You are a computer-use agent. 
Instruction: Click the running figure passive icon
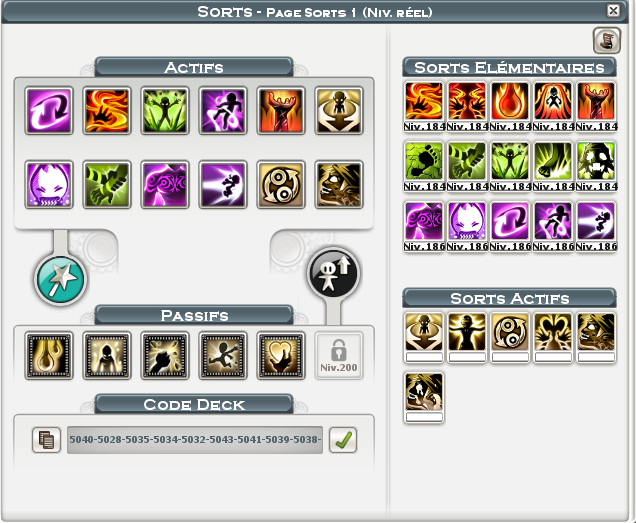coord(223,356)
